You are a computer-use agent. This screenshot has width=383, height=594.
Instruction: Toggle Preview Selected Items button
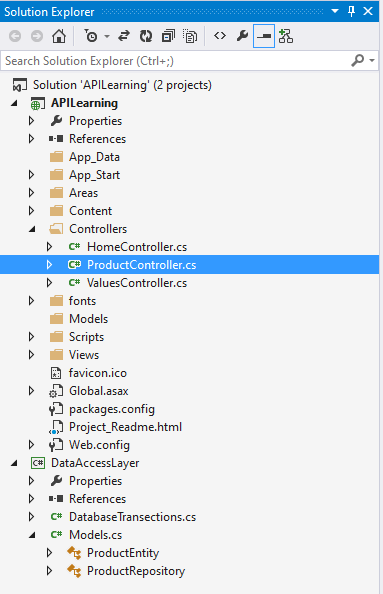(x=264, y=36)
